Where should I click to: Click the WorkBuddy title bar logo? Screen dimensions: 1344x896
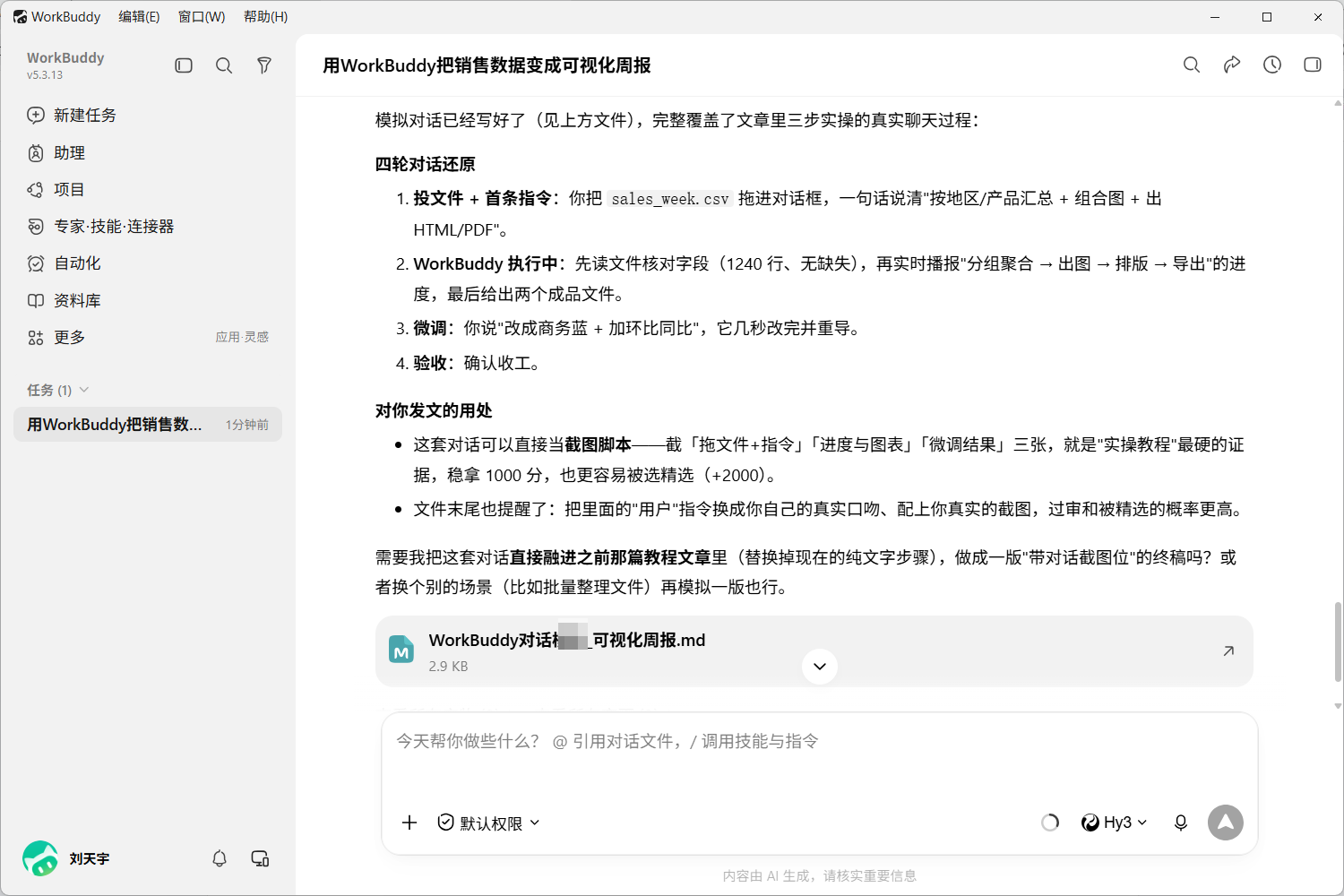tap(20, 17)
